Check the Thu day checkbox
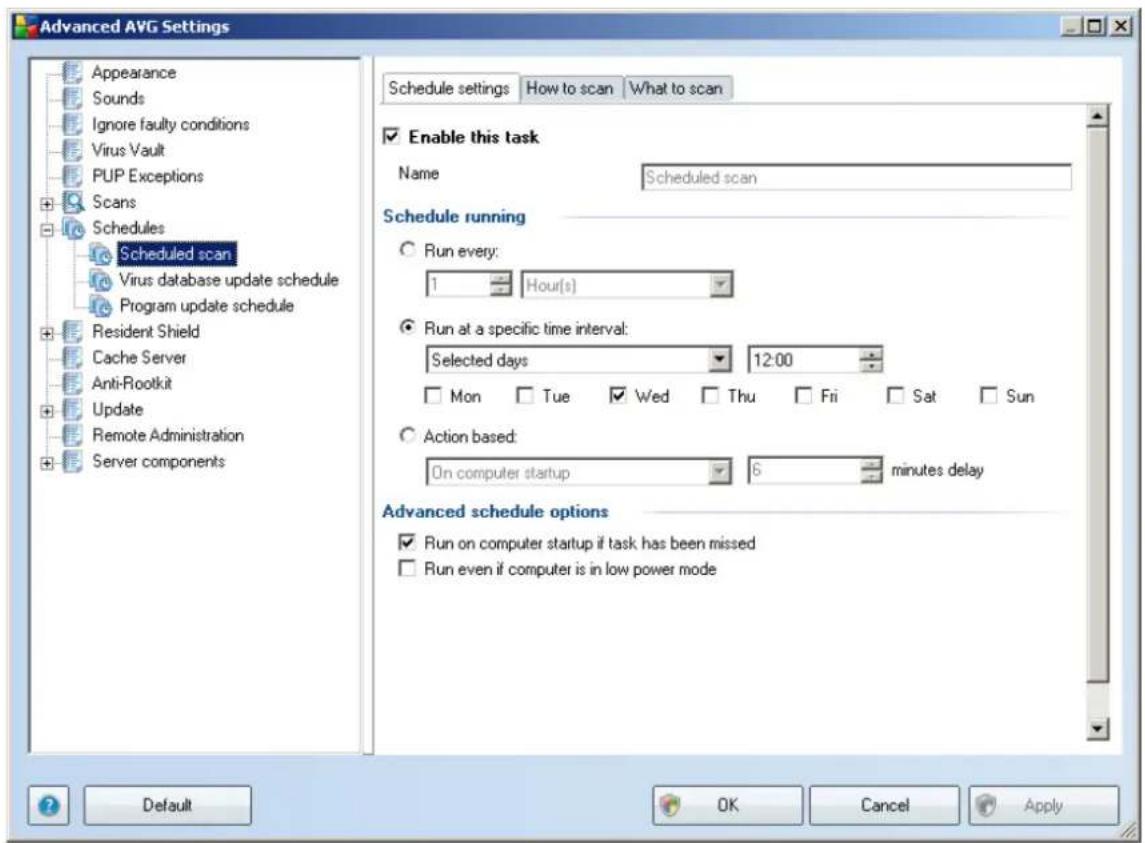This screenshot has width=1145, height=843. coord(710,396)
